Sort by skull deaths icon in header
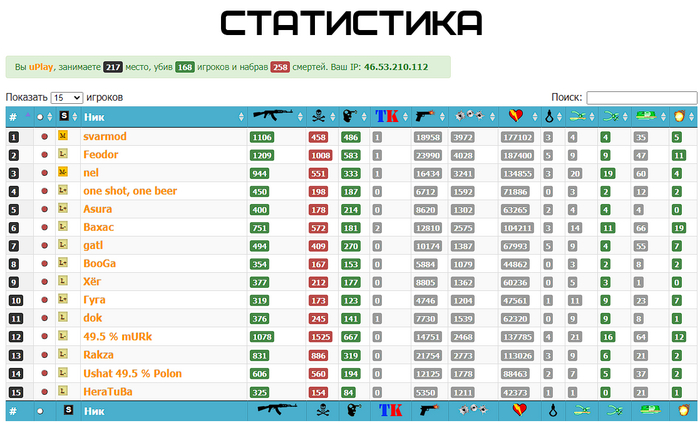Viewport: 700px width, 423px height. [x=319, y=116]
